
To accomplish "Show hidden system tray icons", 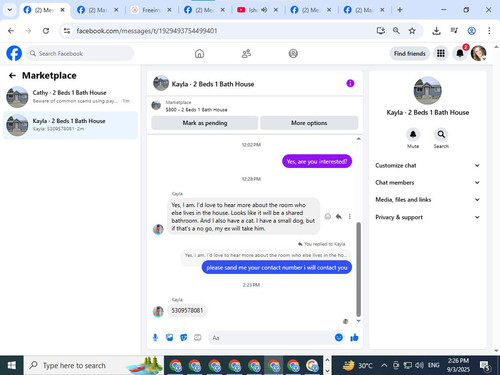I will [x=384, y=365].
